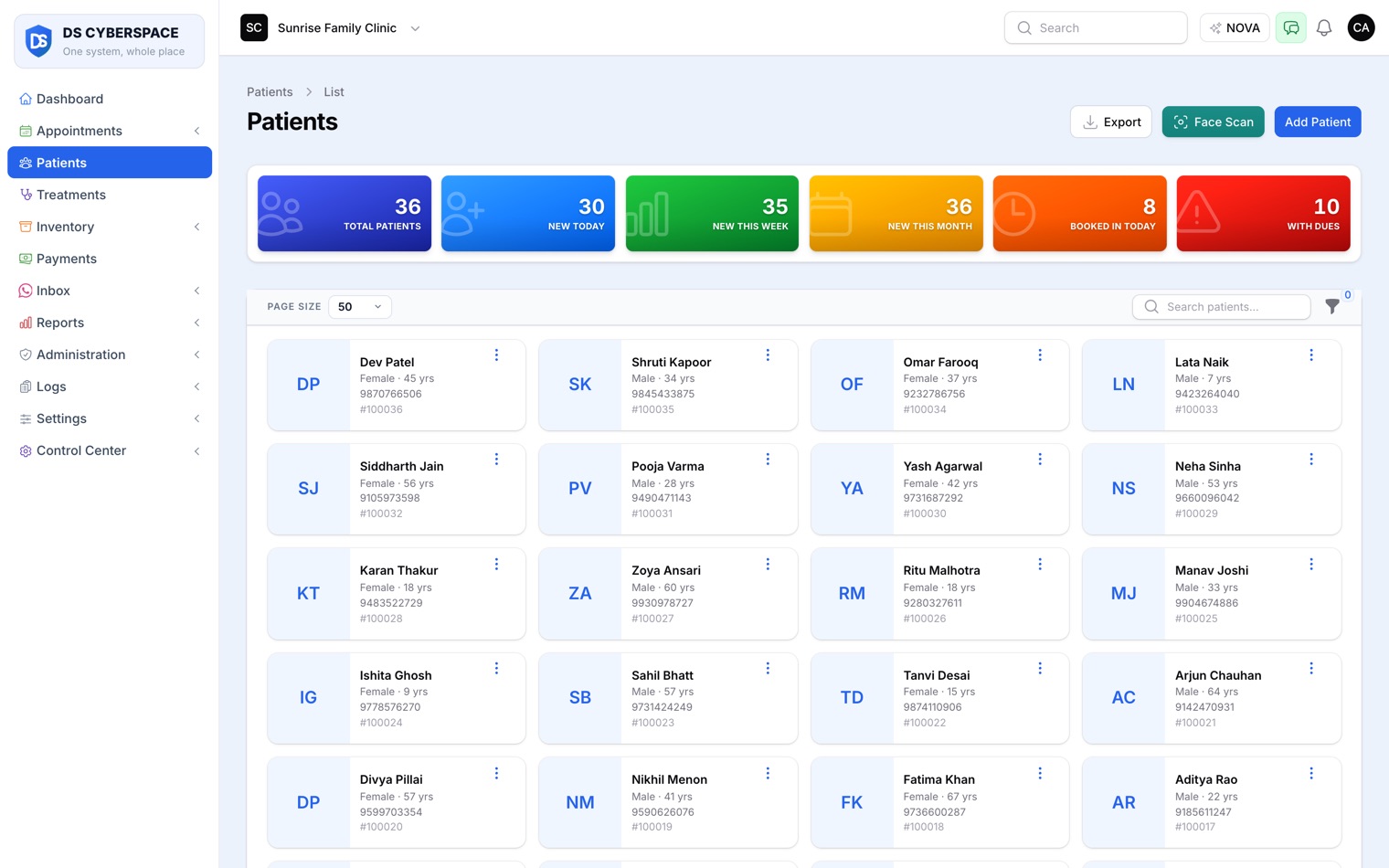Expand the Inventory sidebar submenu
1389x868 pixels.
196,227
